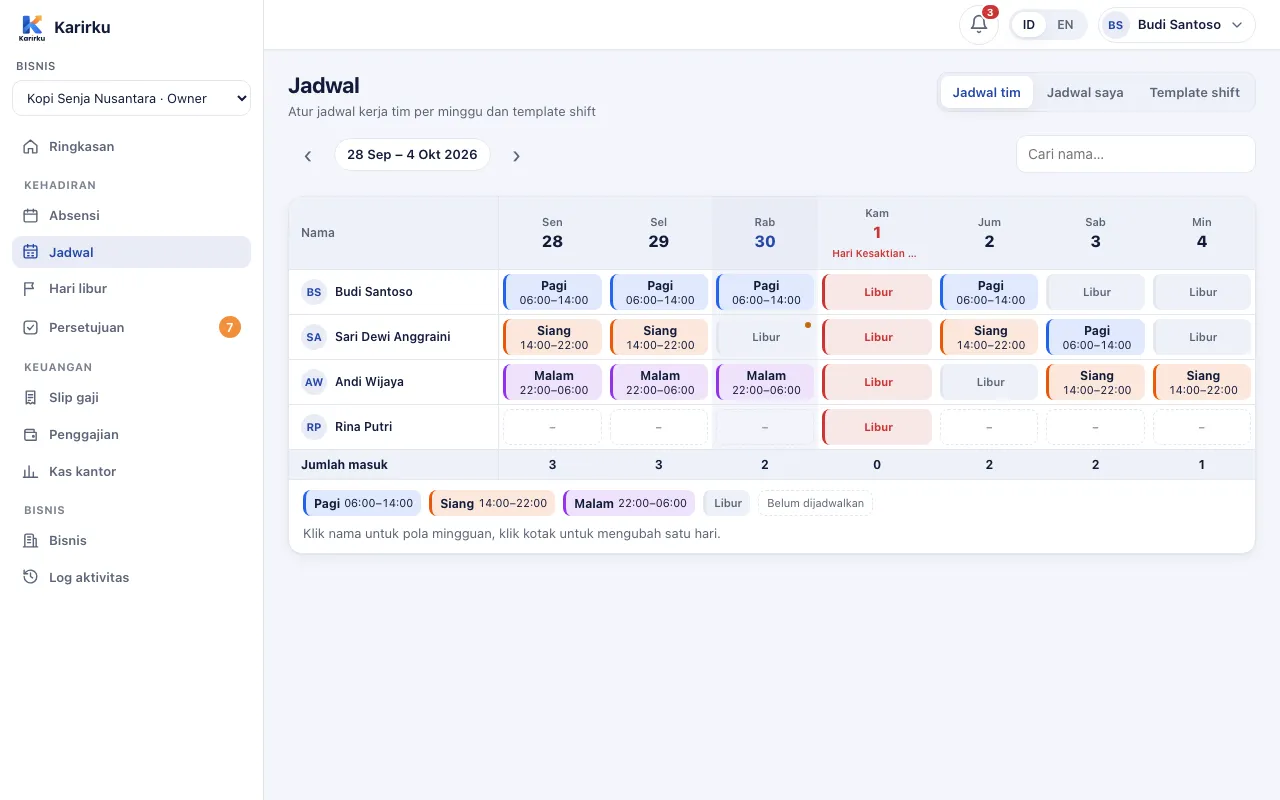Screen dimensions: 1280x800
Task: Click the Siang 14:00–22:00 legend chip
Action: (x=492, y=503)
